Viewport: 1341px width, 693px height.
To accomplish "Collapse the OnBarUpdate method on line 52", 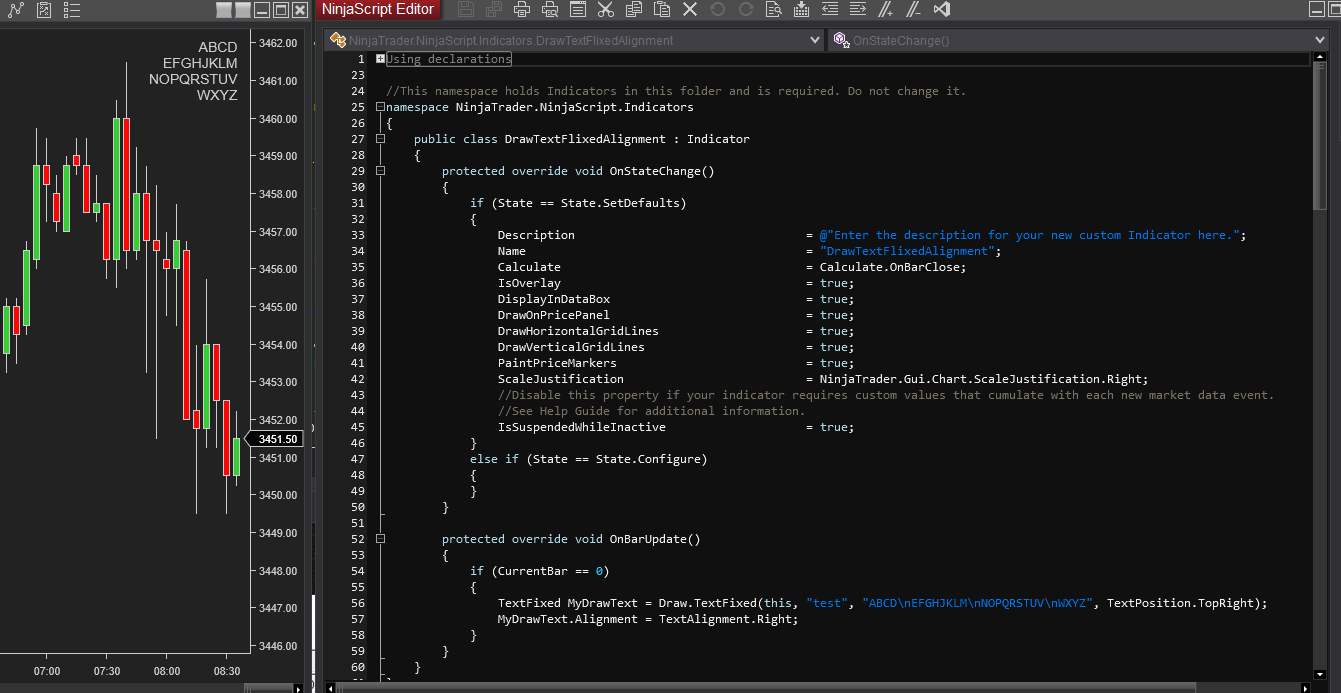I will coord(380,539).
